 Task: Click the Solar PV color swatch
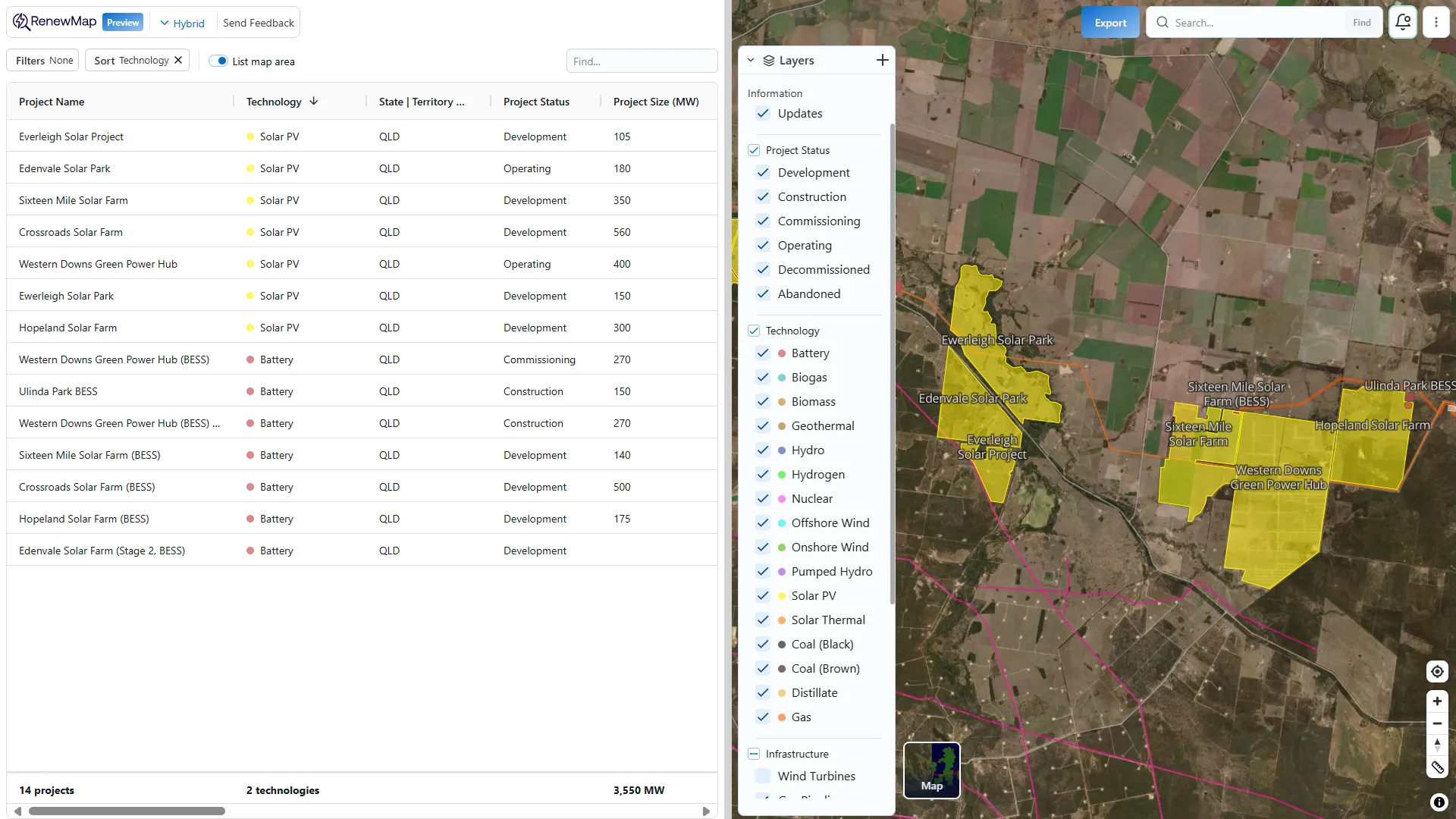coord(782,595)
